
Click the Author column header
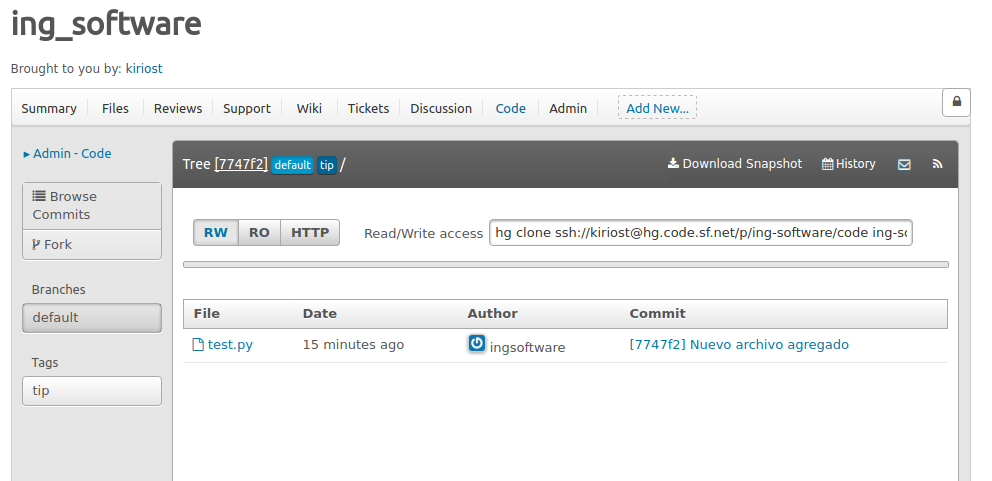coord(492,313)
